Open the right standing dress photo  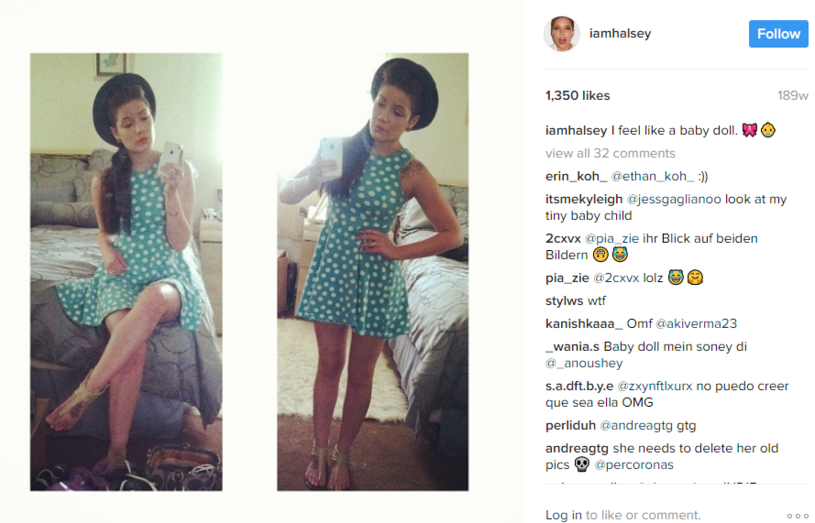(373, 272)
